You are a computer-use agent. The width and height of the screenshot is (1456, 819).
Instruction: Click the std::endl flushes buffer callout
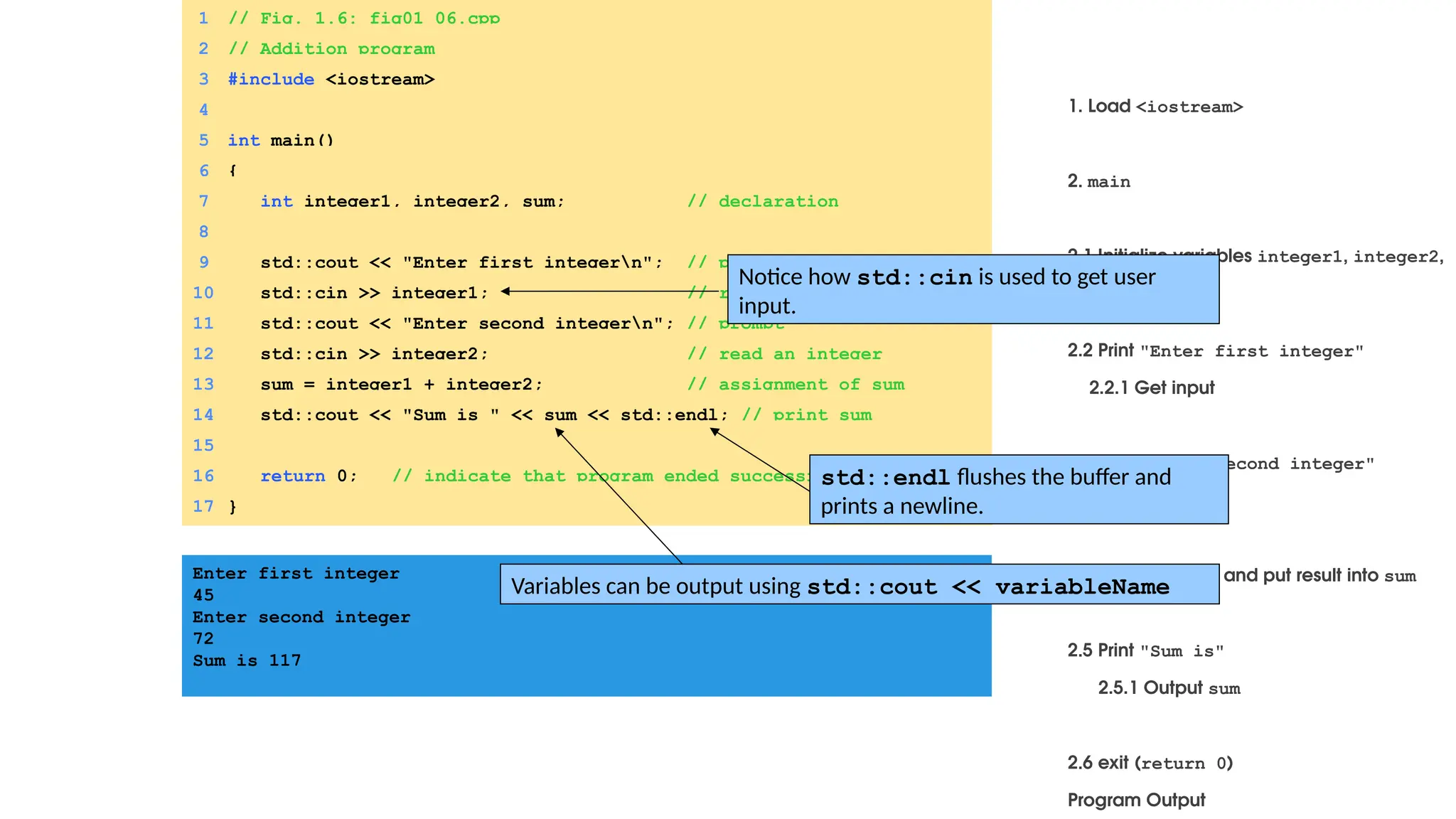1019,489
